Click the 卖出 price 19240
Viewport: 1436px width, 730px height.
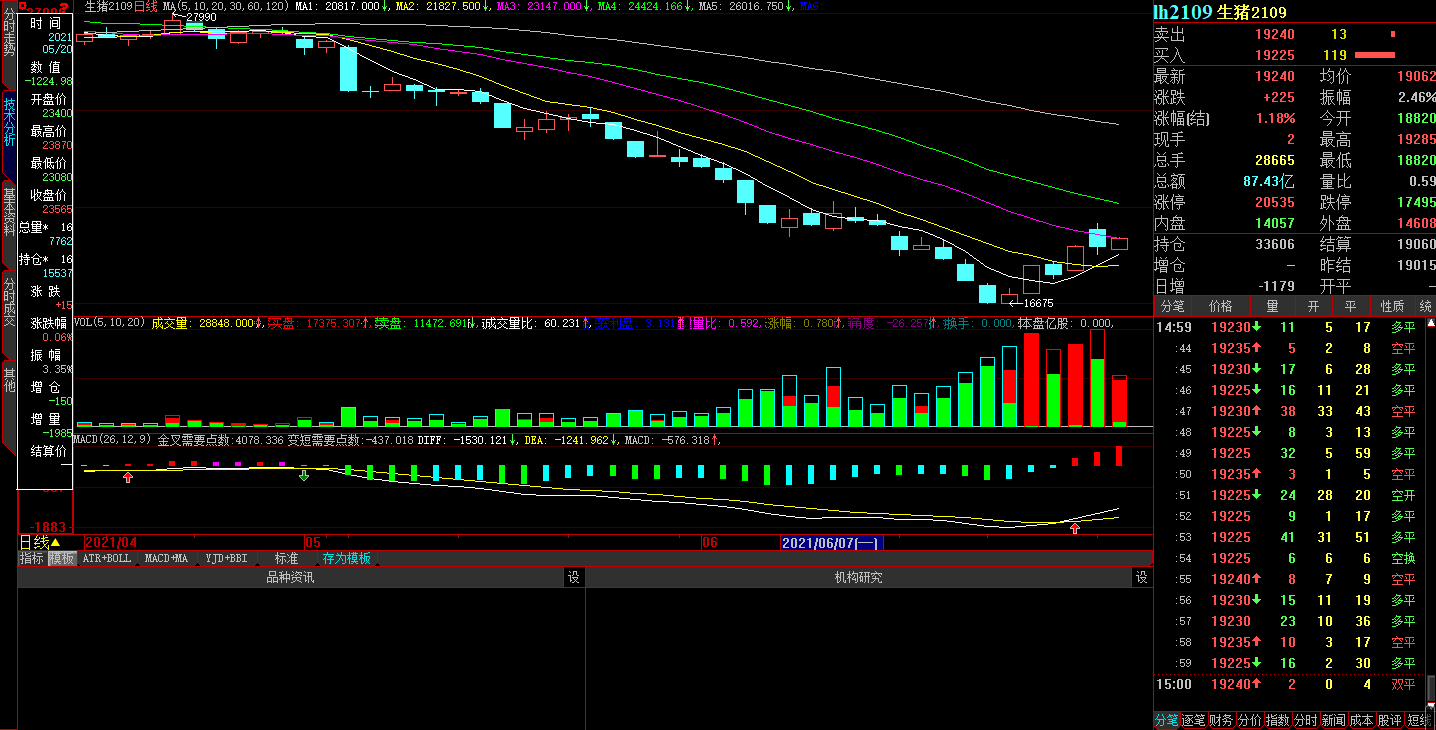coord(1275,35)
